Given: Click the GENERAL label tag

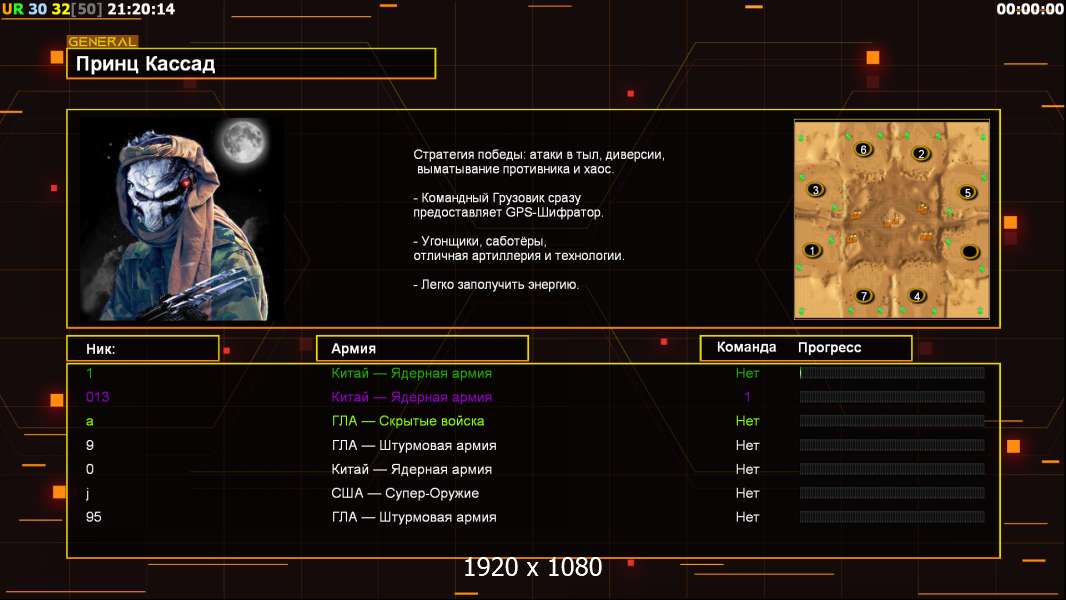Looking at the screenshot, I should (x=103, y=41).
